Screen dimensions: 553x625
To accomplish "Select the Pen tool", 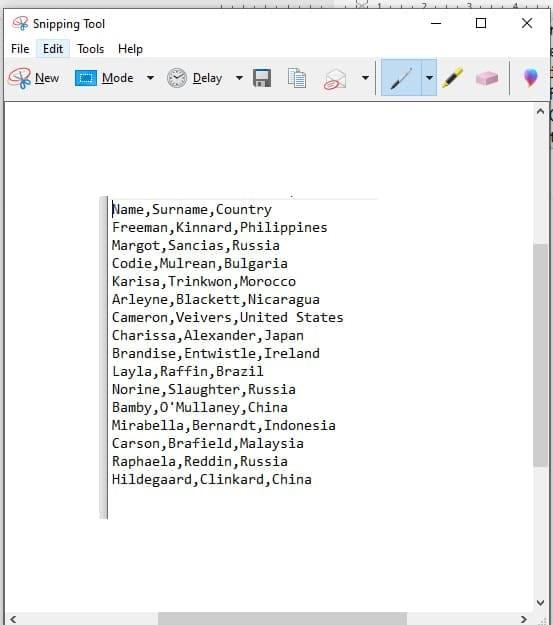I will pos(401,78).
